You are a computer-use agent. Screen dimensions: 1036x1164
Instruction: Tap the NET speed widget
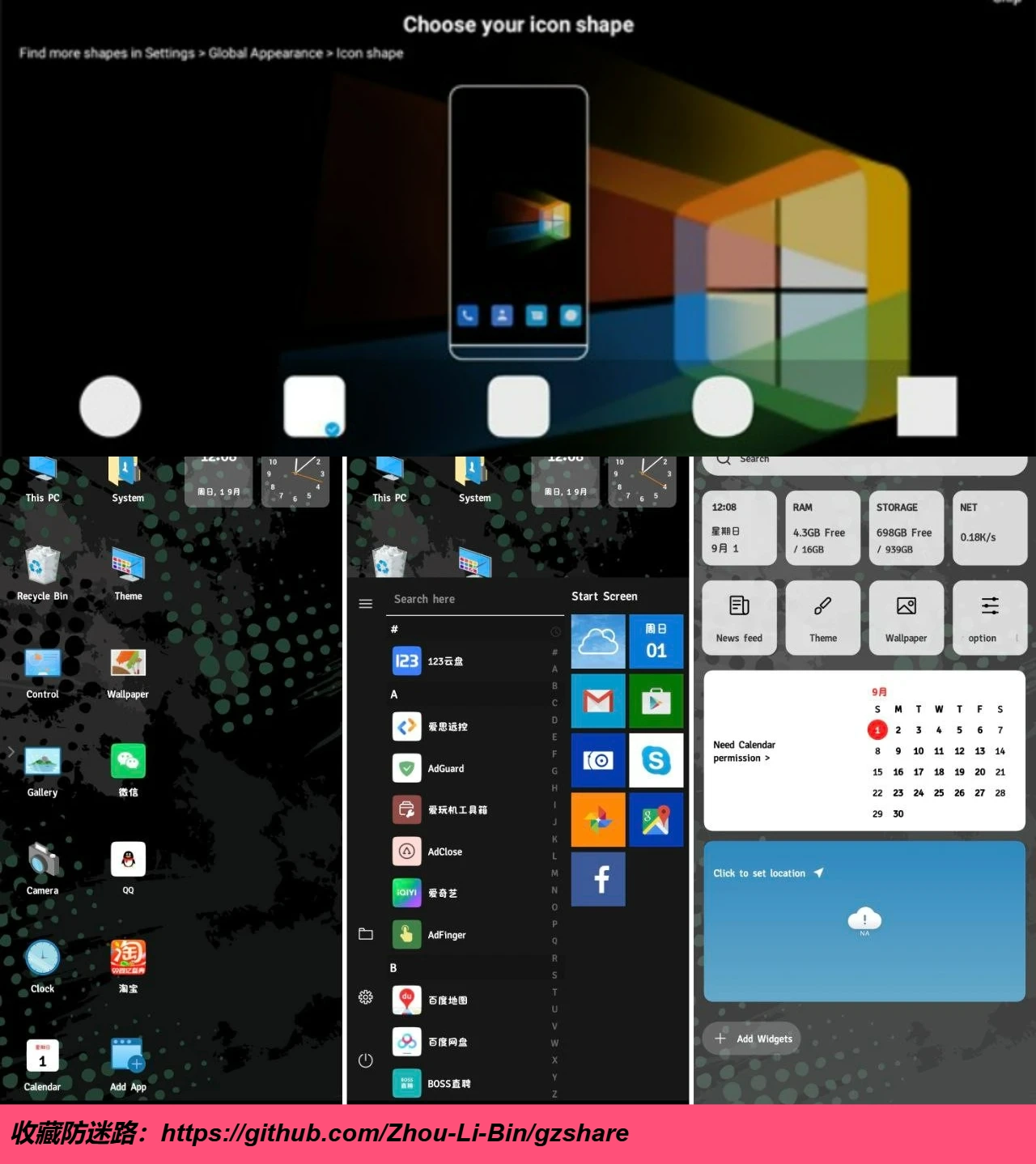click(990, 528)
